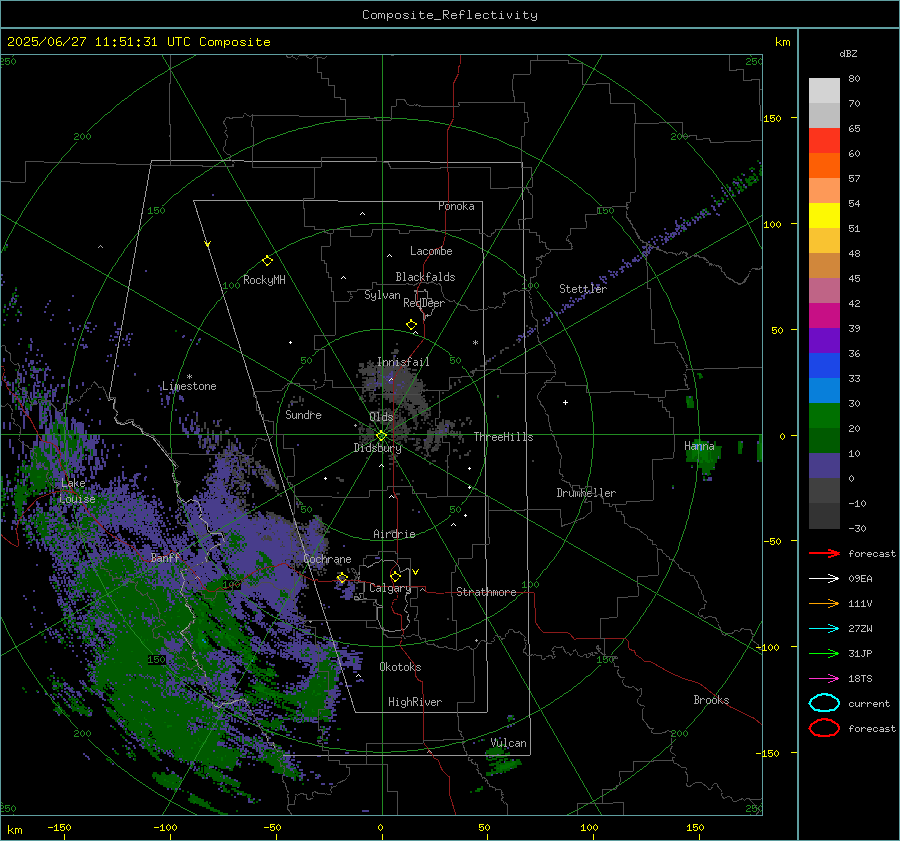Select the 33 dBZ blue color swatch
The image size is (900, 841).
point(824,366)
